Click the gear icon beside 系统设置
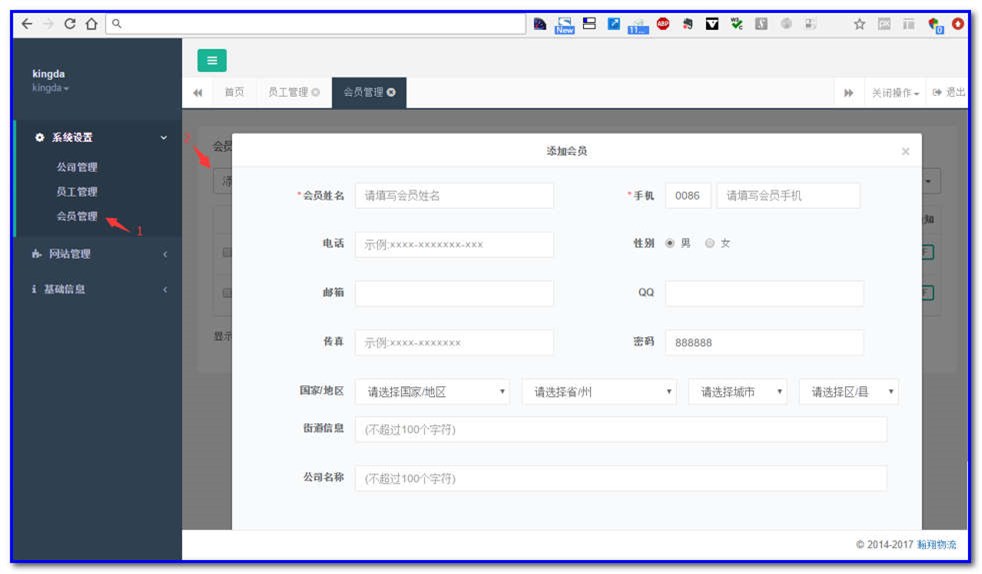The height and width of the screenshot is (574, 982). [x=39, y=137]
